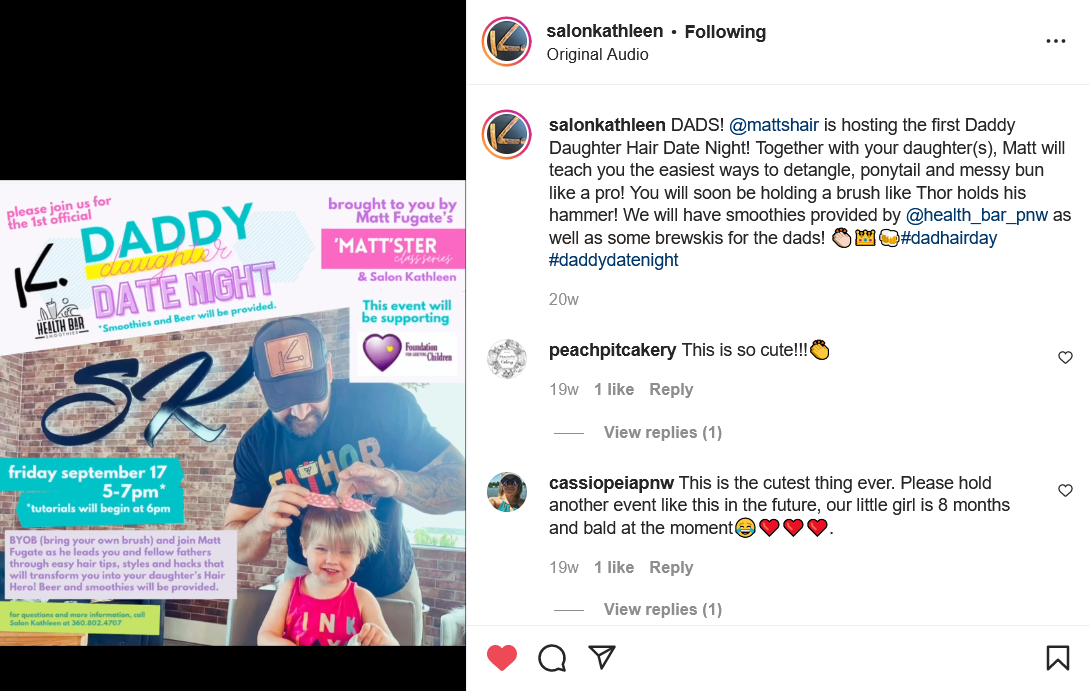
Task: Expand replies under cassiopeiapnw's comment
Action: click(x=662, y=610)
